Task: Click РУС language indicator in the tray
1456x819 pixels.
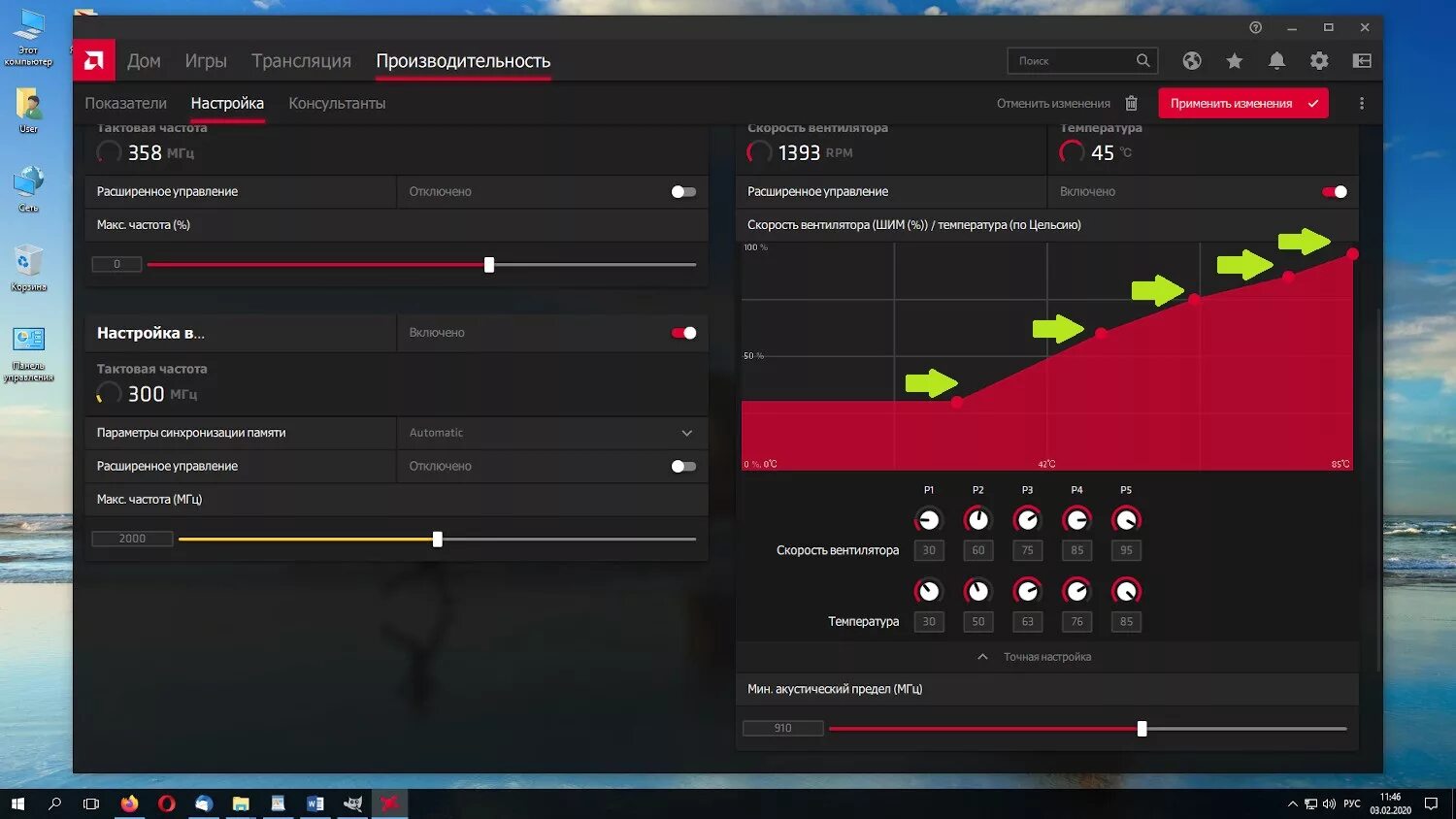Action: pos(1352,803)
